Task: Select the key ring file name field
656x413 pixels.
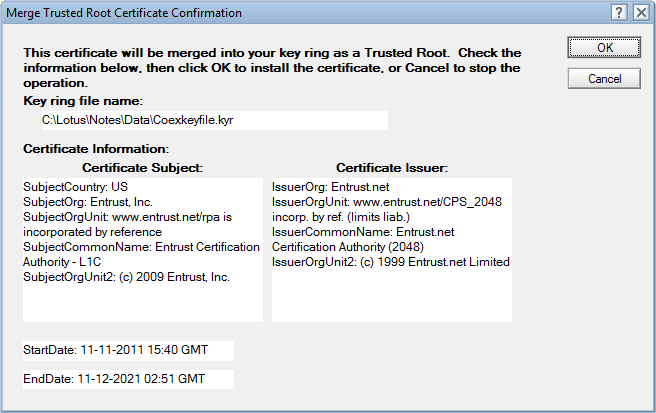Action: [x=215, y=121]
